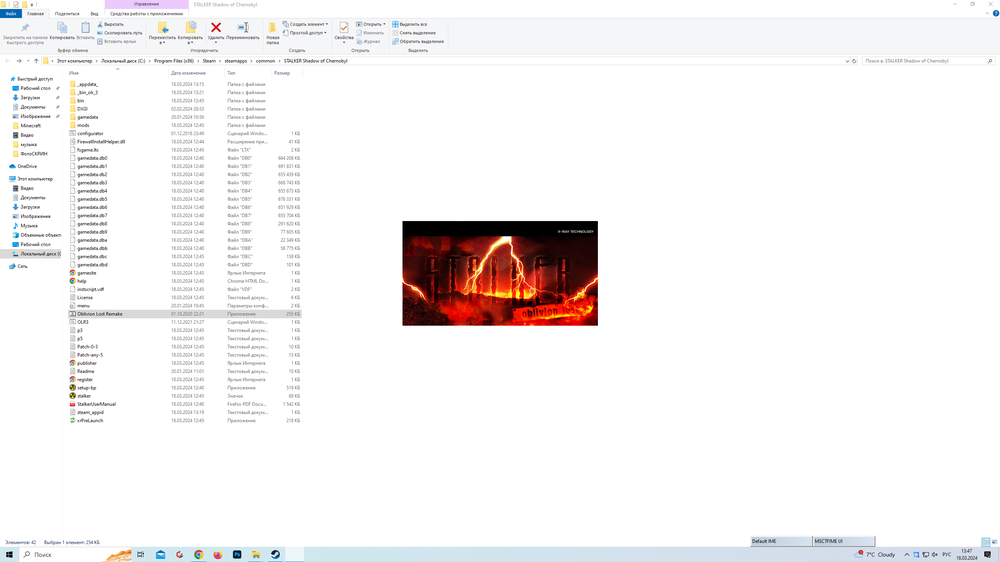
Task: Click the Copy icon in clipboard group
Action: (62, 31)
